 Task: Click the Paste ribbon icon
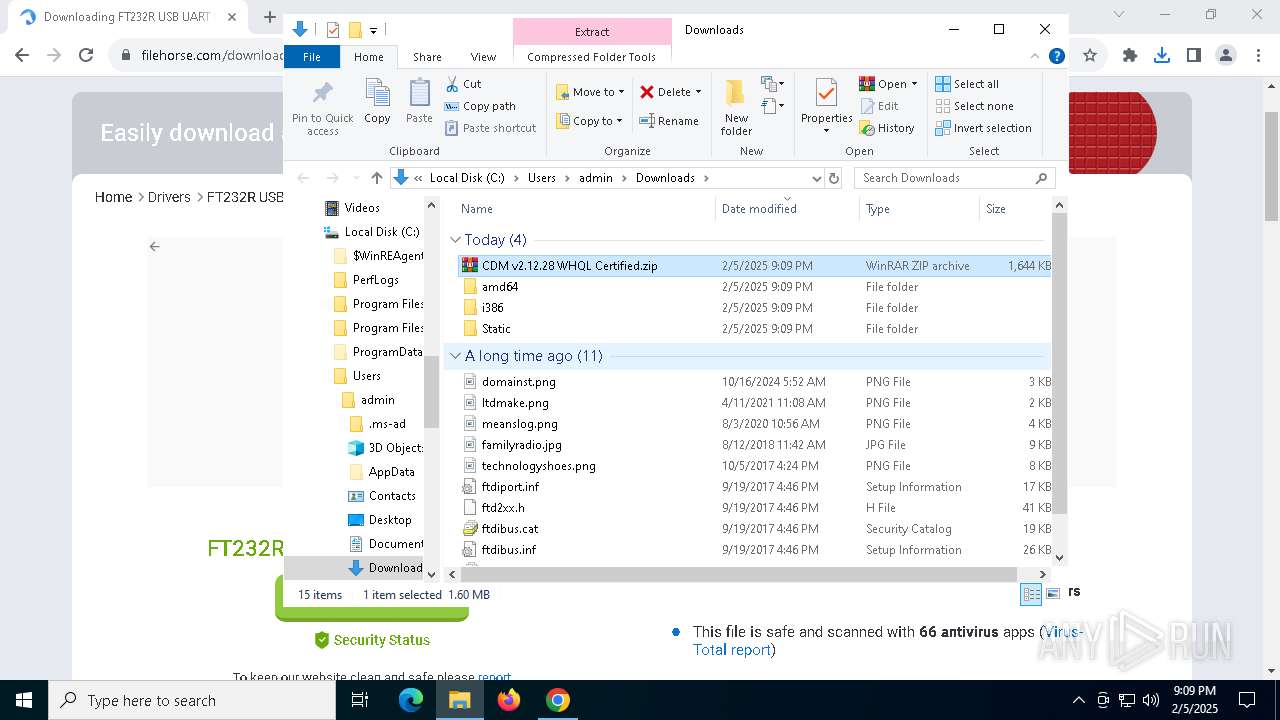click(419, 101)
